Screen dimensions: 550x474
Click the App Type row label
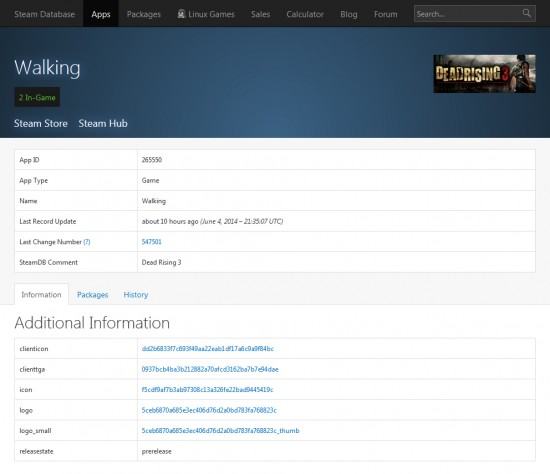[34, 180]
